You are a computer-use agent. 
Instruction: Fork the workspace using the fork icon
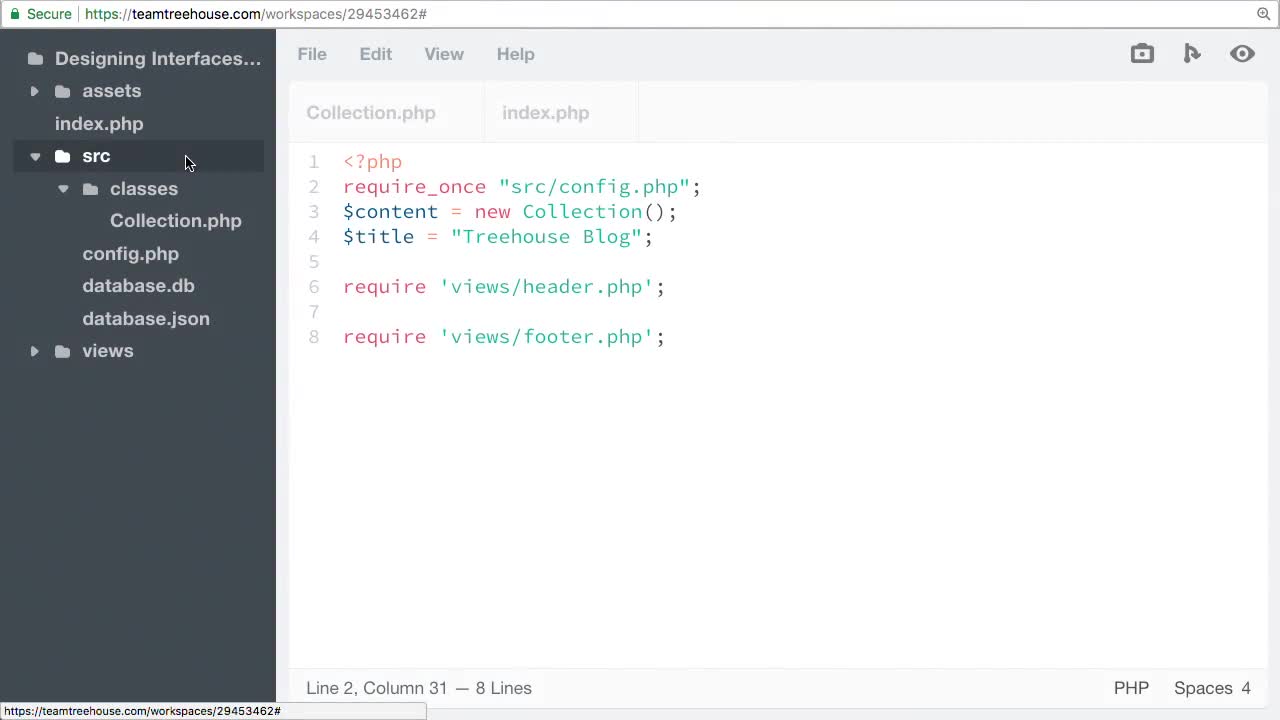click(x=1192, y=54)
